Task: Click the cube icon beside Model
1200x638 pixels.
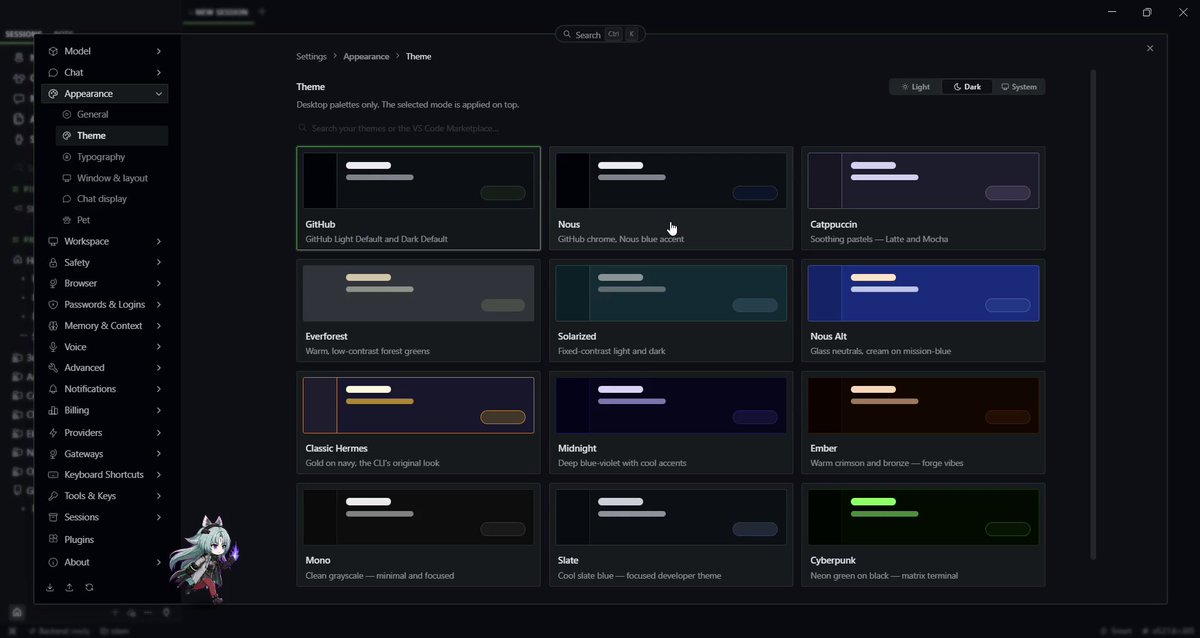Action: (53, 51)
